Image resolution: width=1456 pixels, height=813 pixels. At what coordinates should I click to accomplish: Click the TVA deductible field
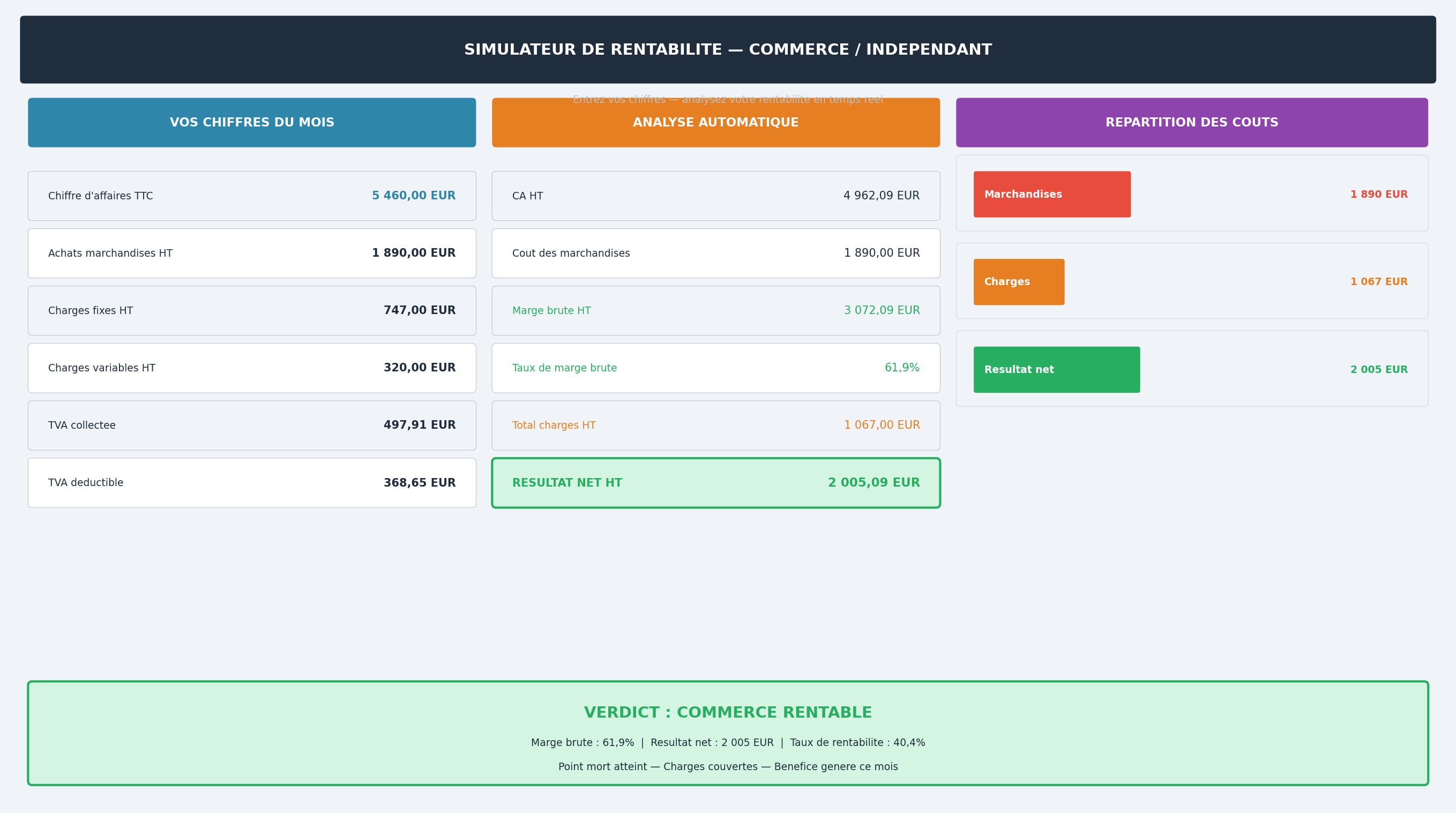[251, 483]
